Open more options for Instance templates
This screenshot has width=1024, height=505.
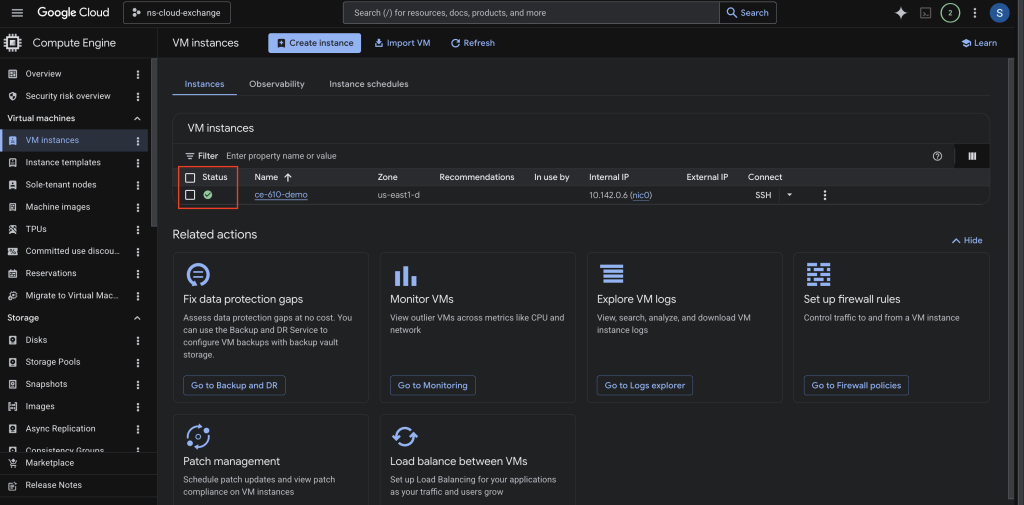point(138,163)
